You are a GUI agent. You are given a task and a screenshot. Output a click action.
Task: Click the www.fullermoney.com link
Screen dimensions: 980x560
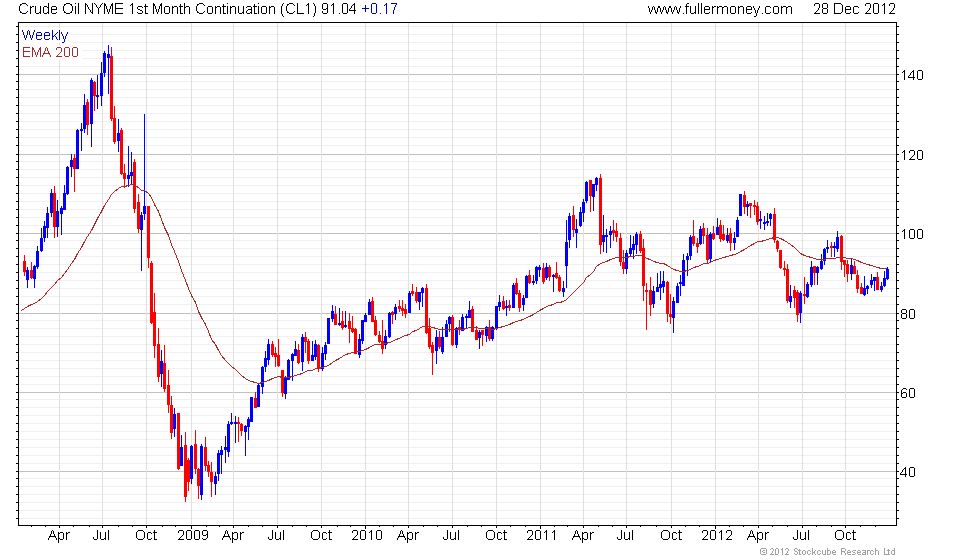(x=719, y=9)
